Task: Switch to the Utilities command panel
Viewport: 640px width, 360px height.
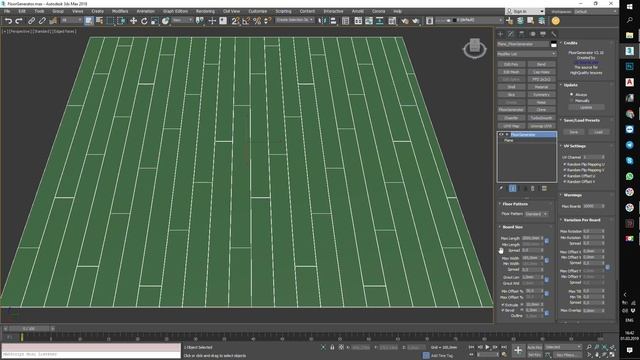Action: (553, 34)
